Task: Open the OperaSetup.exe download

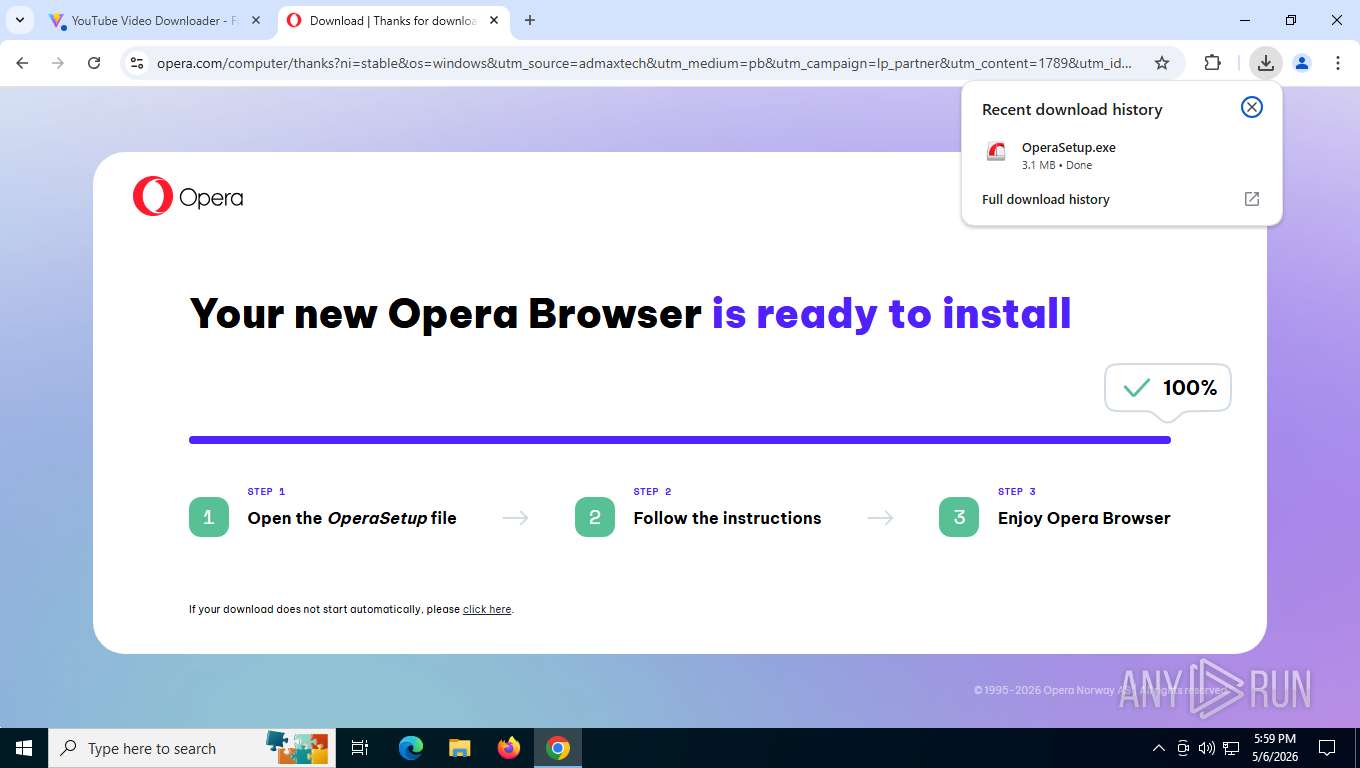Action: [1122, 155]
